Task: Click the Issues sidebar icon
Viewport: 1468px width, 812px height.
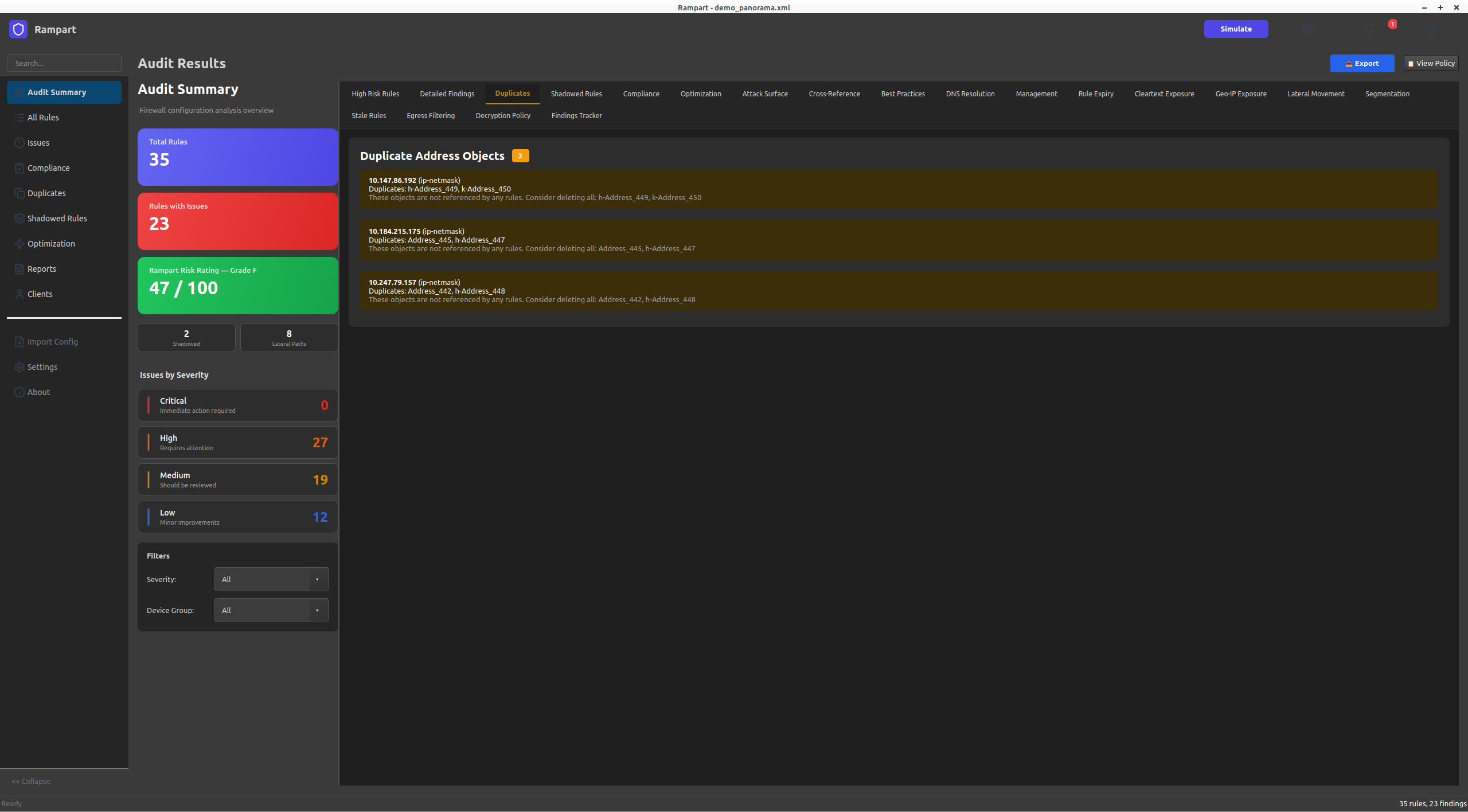Action: tap(19, 143)
